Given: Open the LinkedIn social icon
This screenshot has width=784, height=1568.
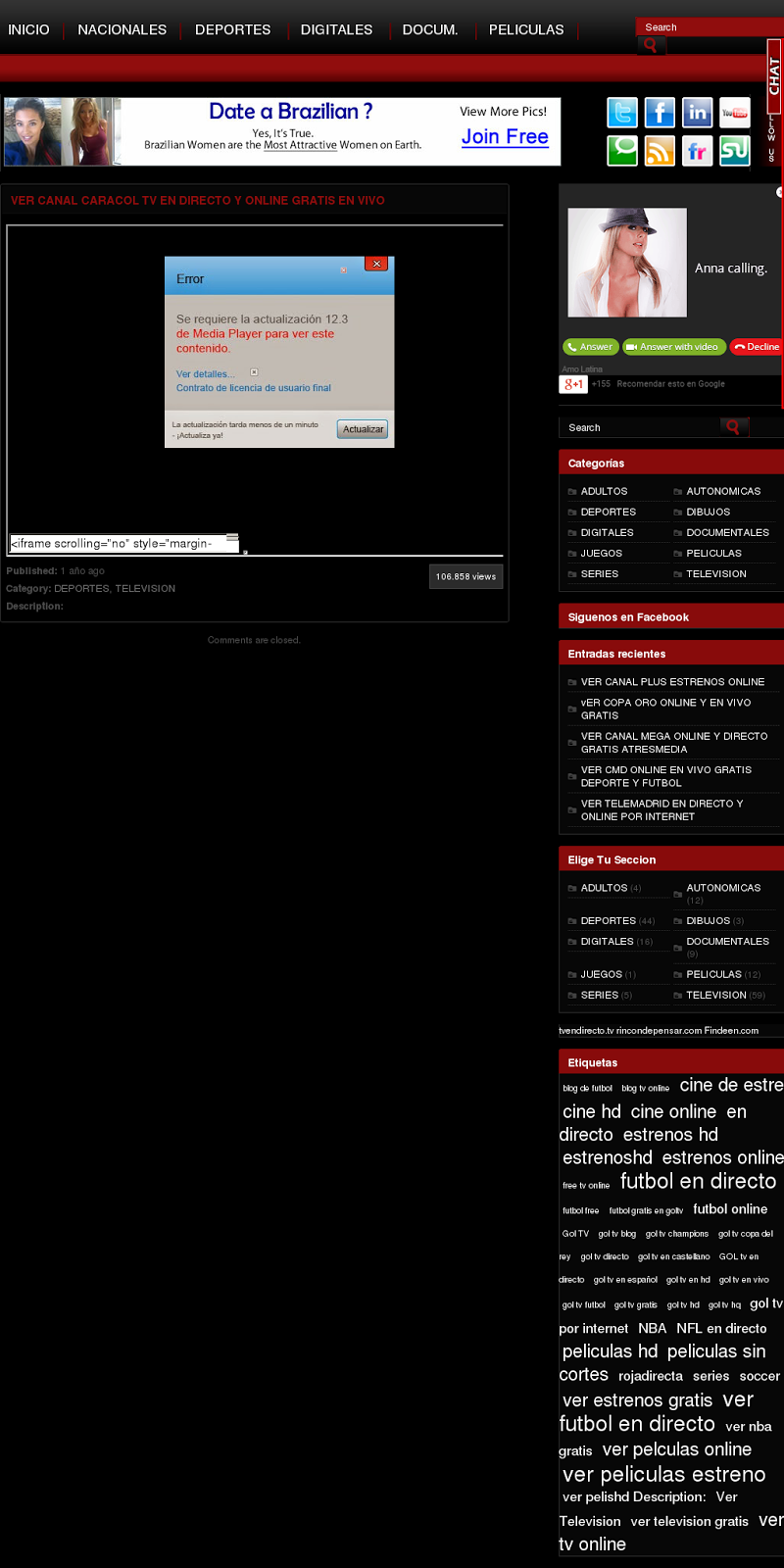Looking at the screenshot, I should pyautogui.click(x=697, y=113).
